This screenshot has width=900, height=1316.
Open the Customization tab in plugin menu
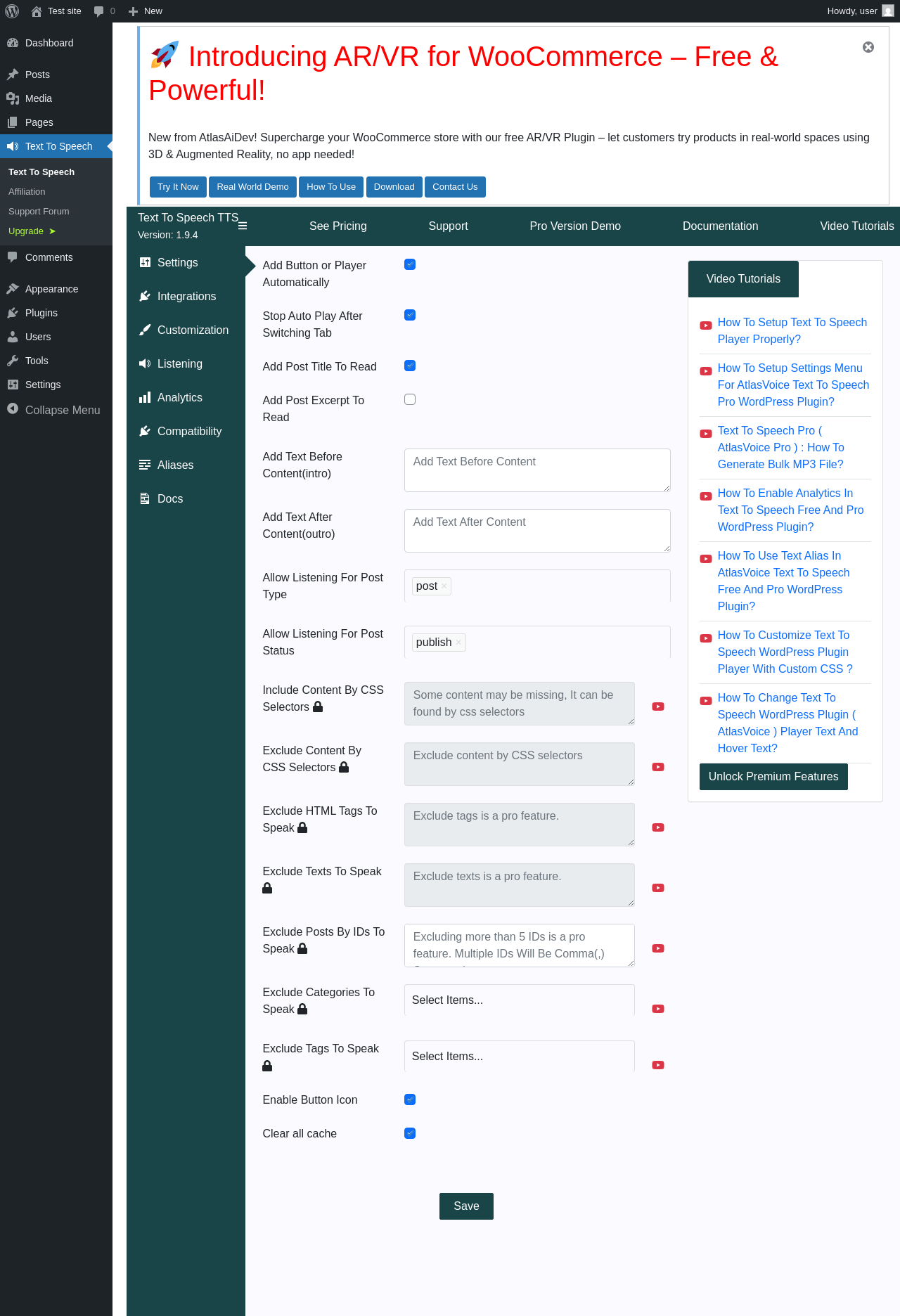click(x=186, y=330)
